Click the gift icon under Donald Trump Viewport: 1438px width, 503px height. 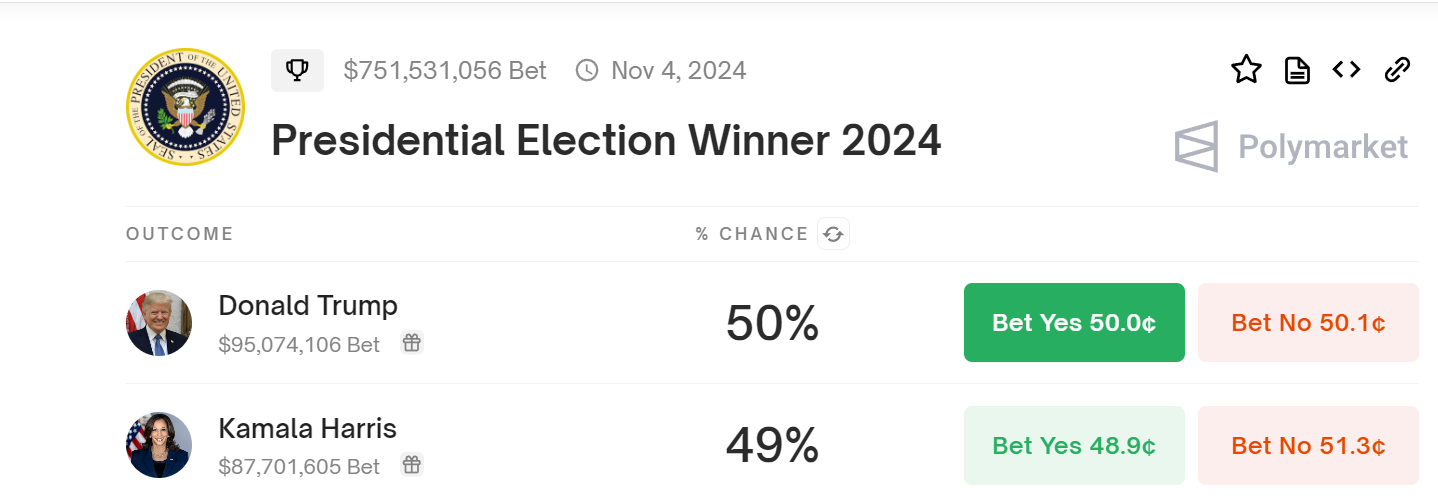[x=411, y=343]
